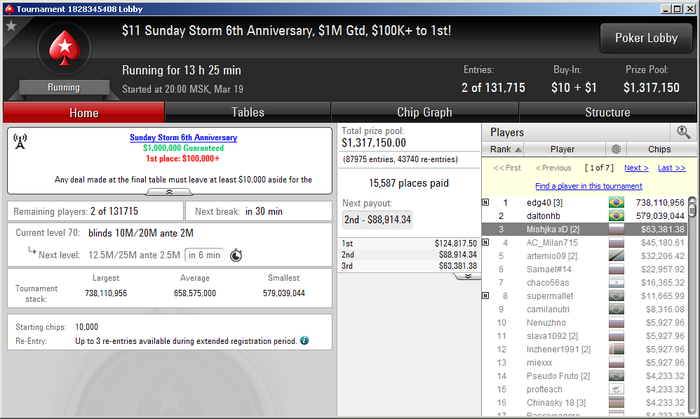This screenshot has height=419, width=700.
Task: Click Brazil flag for daltonhb
Action: pyautogui.click(x=617, y=216)
